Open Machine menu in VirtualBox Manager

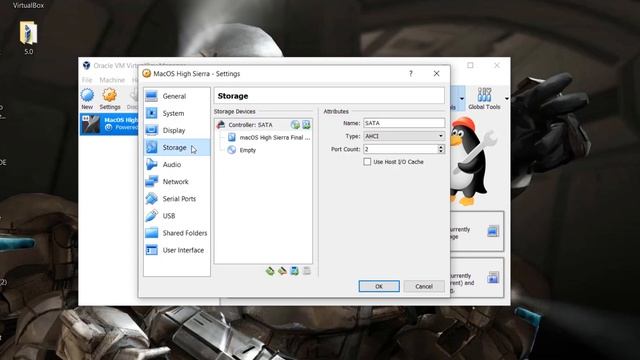point(112,80)
